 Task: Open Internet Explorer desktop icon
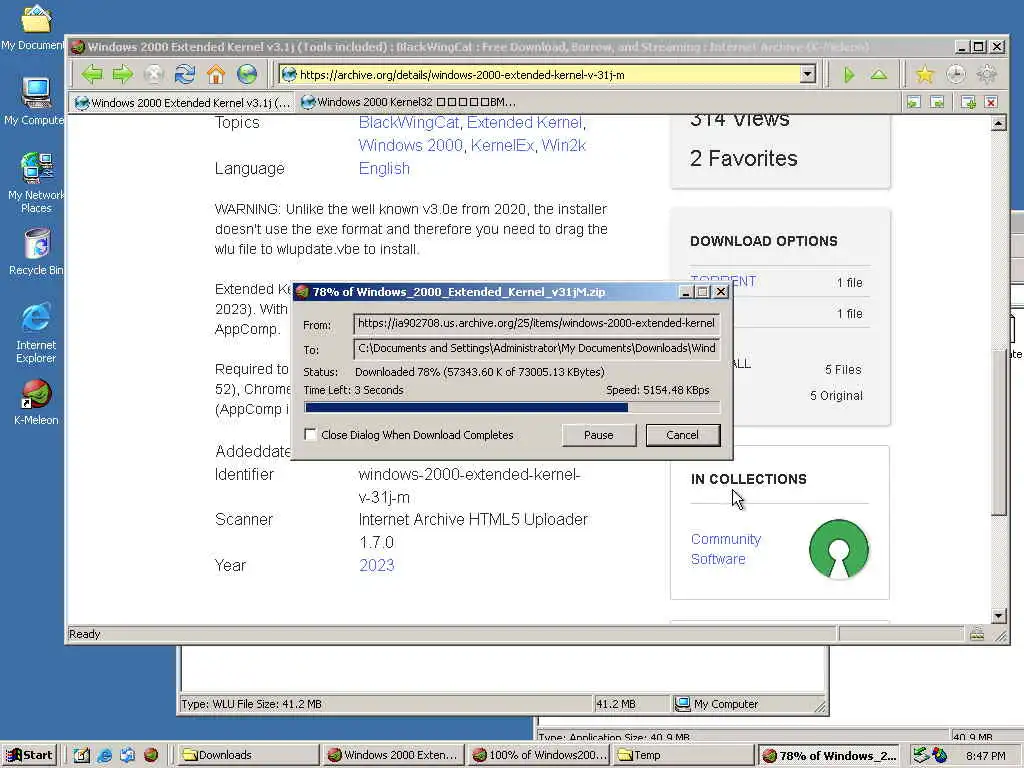point(36,332)
